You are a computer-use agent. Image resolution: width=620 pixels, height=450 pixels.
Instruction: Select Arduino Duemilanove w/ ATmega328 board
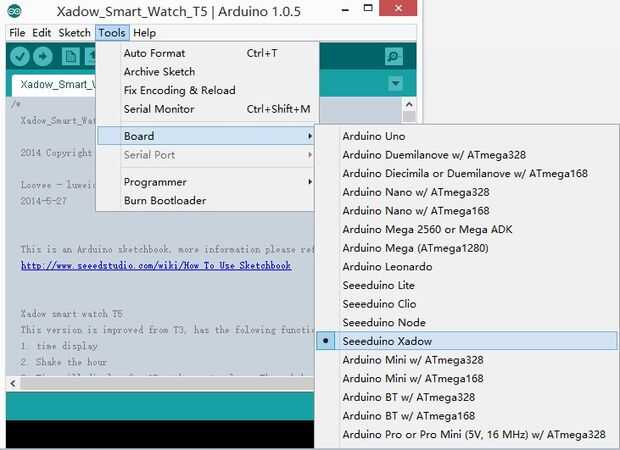[467, 155]
